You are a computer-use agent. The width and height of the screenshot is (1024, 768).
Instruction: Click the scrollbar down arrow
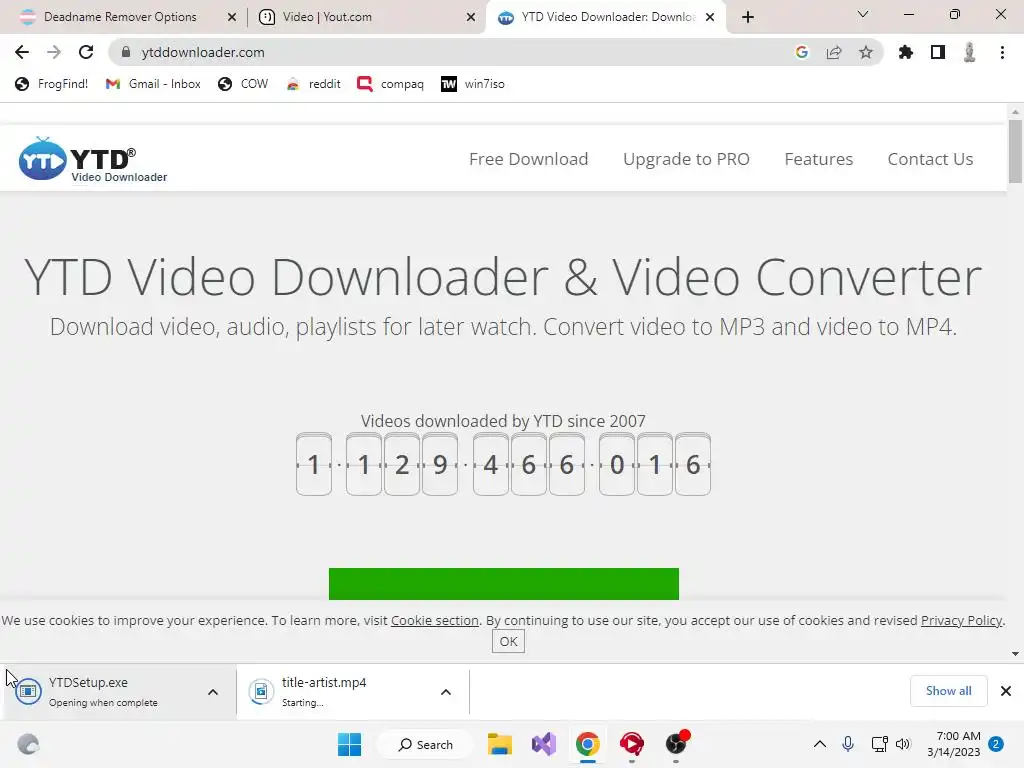1015,654
